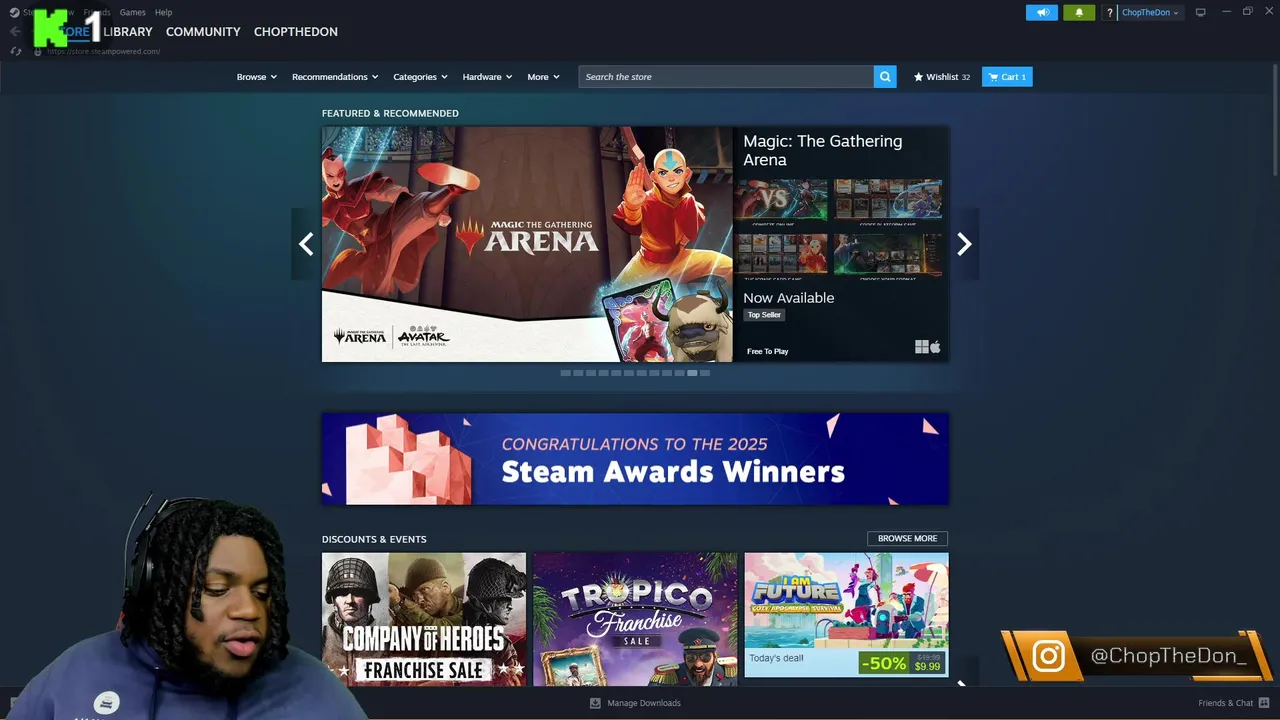
Task: Click the bottom-left Arena screenshot thumbnail
Action: click(781, 258)
